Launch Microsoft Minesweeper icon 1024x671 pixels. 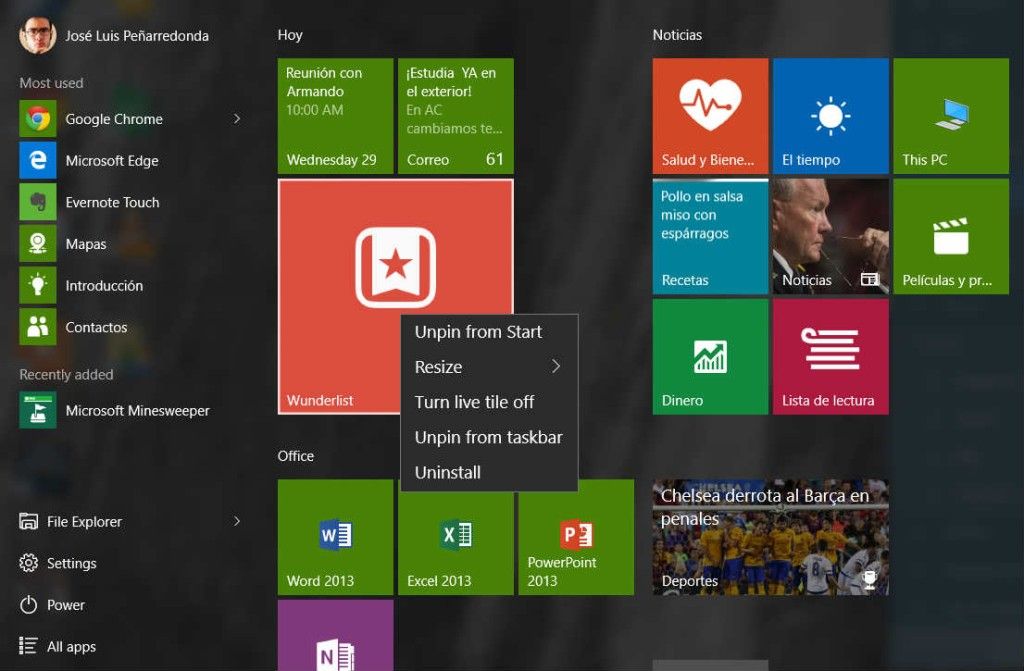38,410
